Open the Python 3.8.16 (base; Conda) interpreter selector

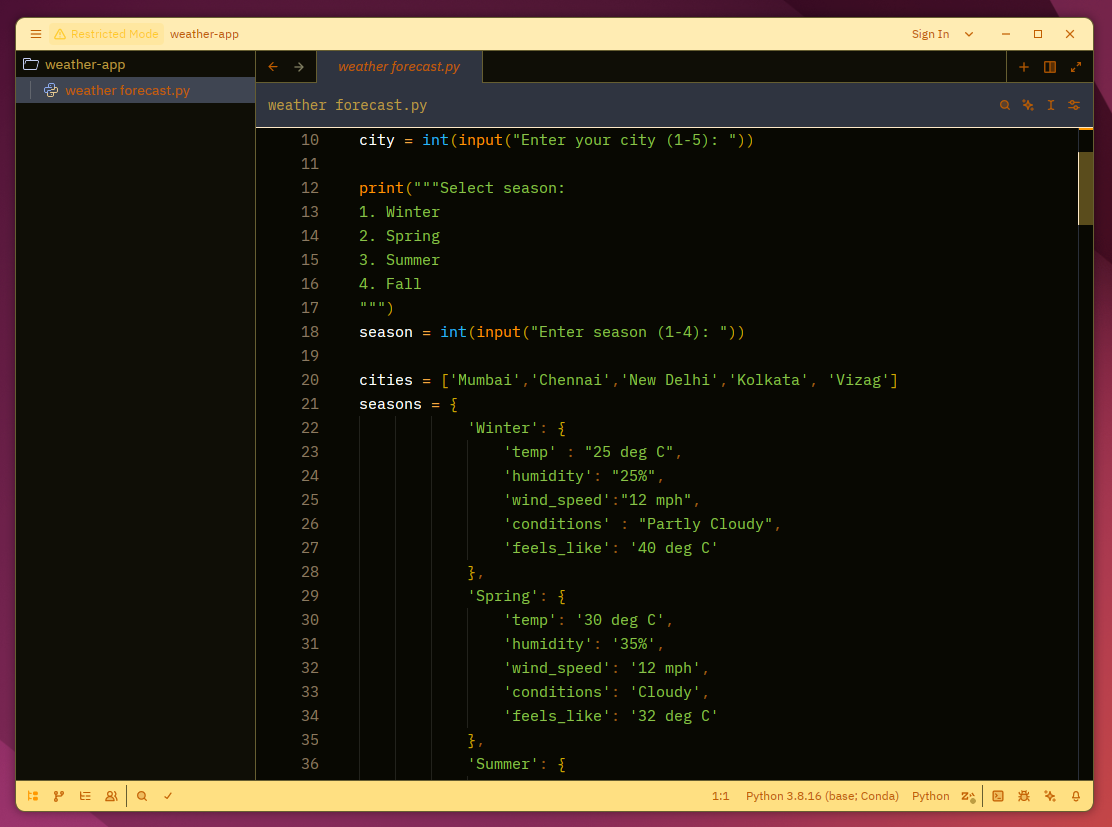(x=822, y=796)
